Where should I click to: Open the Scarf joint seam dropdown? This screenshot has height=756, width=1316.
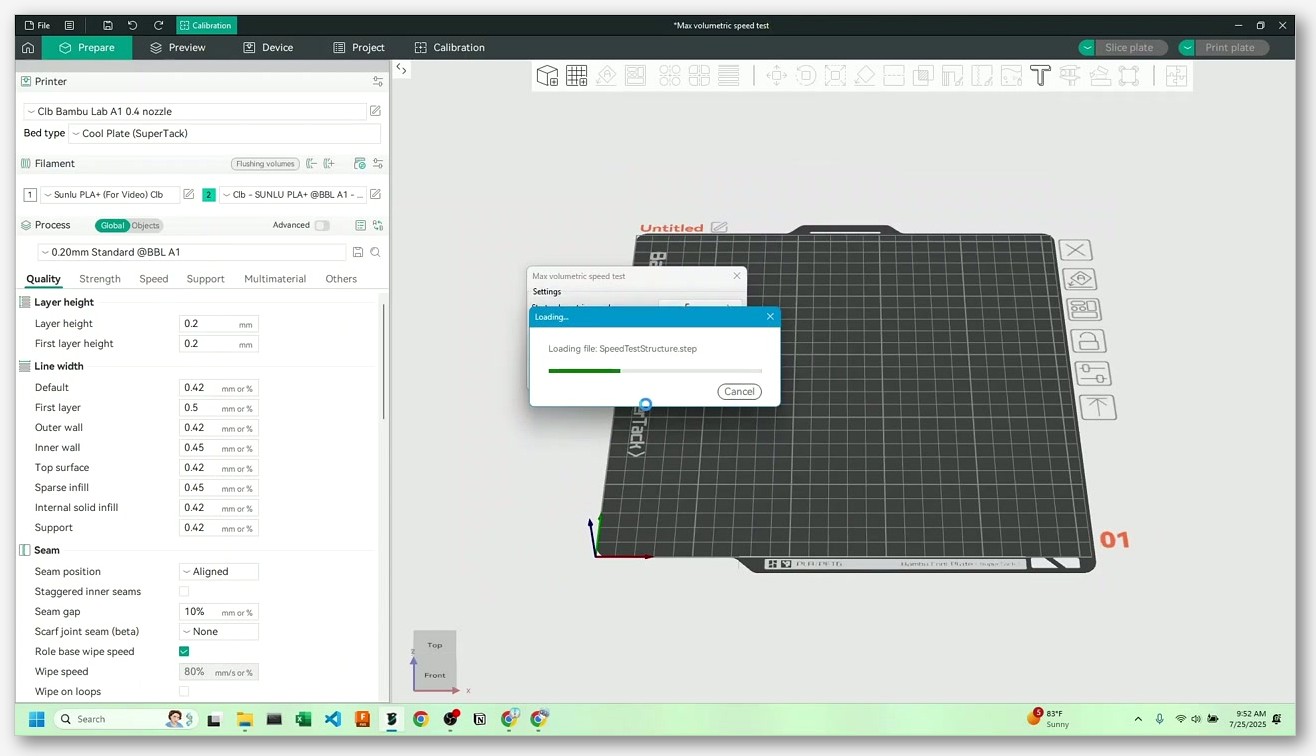coord(219,631)
